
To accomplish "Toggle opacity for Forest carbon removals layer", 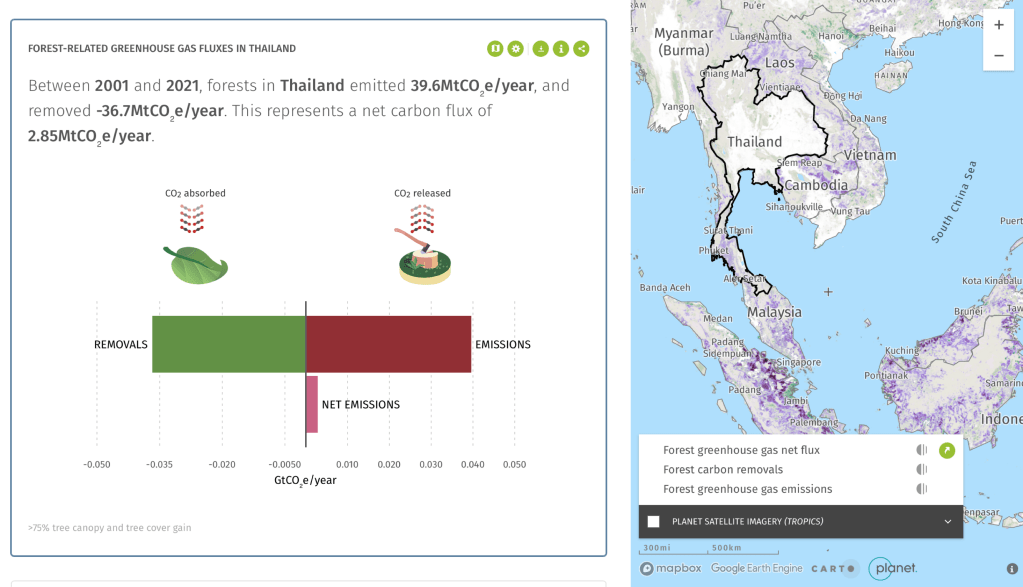I will [x=922, y=469].
